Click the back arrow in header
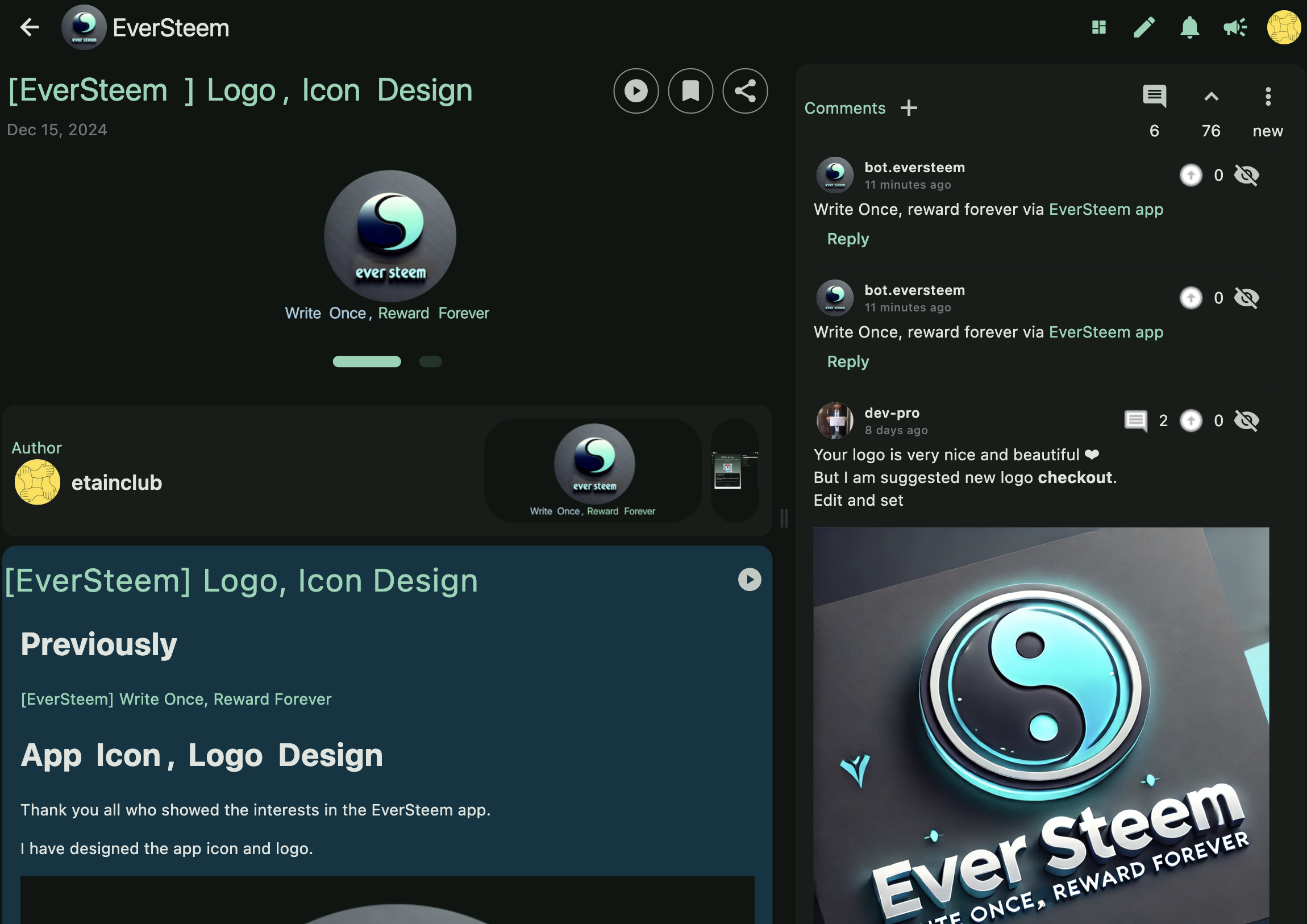Screen dimensions: 1307x924 click(30, 27)
